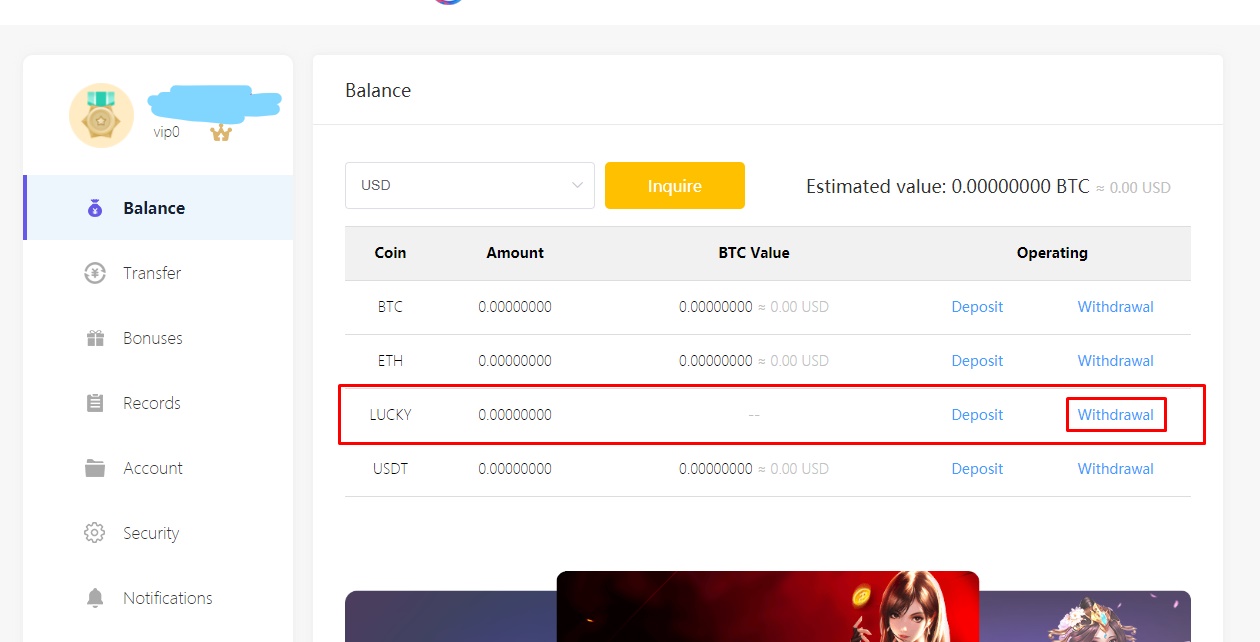The image size is (1260, 642).
Task: Open Withdrawal for the LUCKY coin
Action: point(1115,415)
